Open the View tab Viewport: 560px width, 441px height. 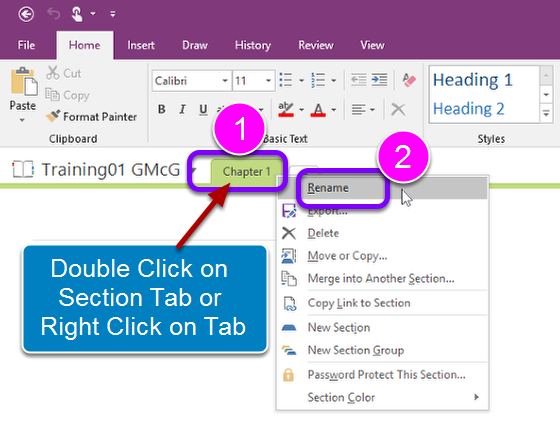[x=372, y=45]
